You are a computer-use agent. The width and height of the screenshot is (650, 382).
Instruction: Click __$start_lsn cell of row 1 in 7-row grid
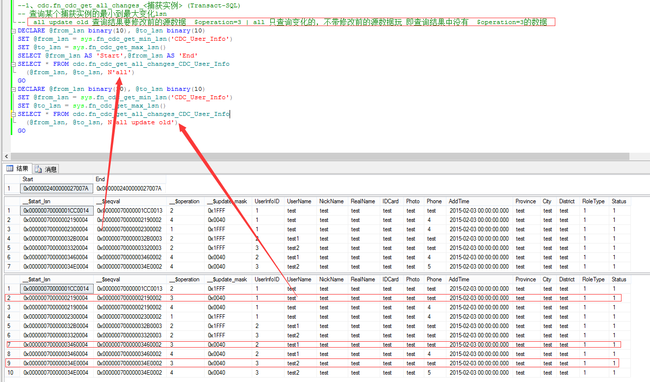tap(57, 210)
